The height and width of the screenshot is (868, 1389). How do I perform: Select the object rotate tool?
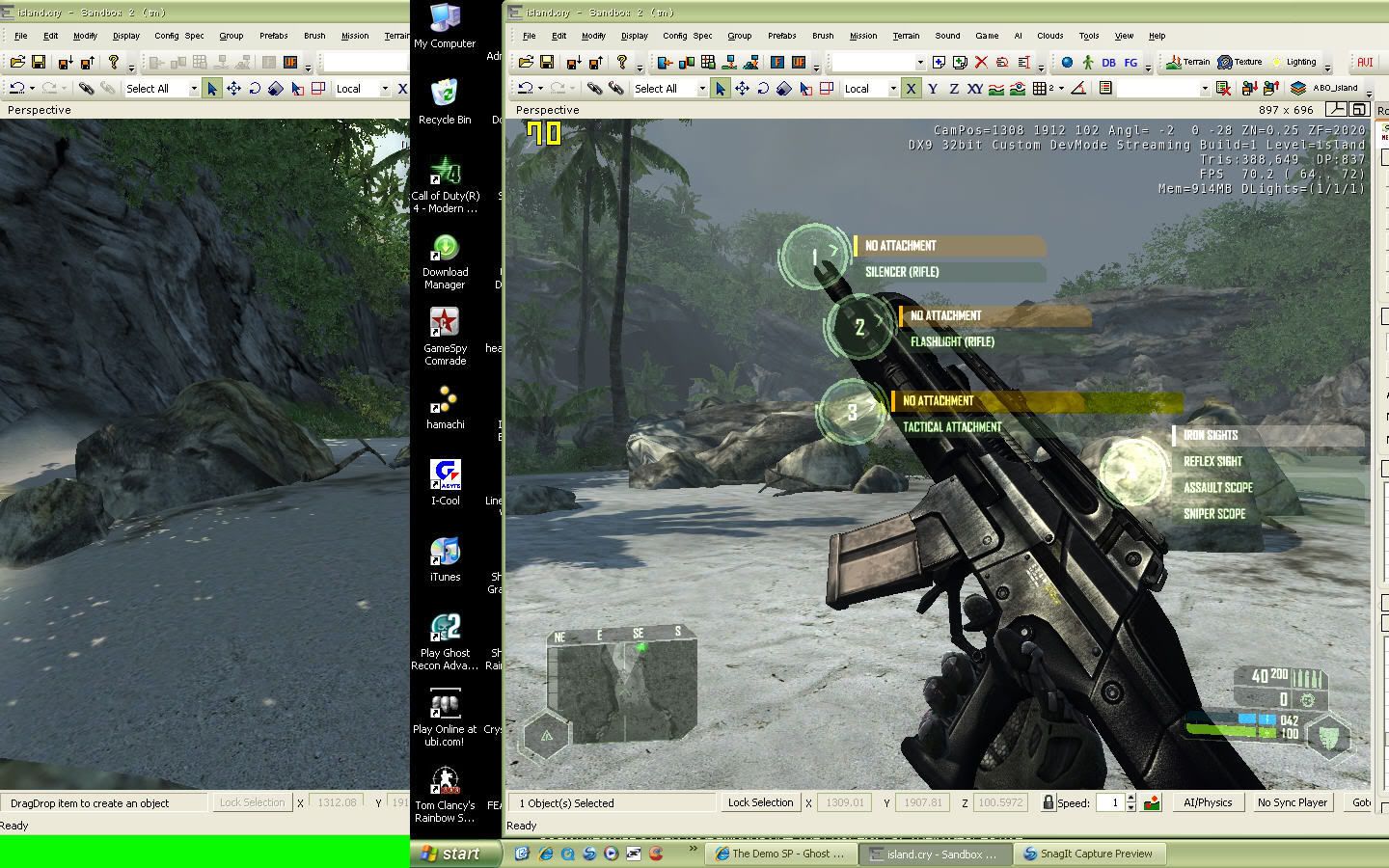click(763, 88)
